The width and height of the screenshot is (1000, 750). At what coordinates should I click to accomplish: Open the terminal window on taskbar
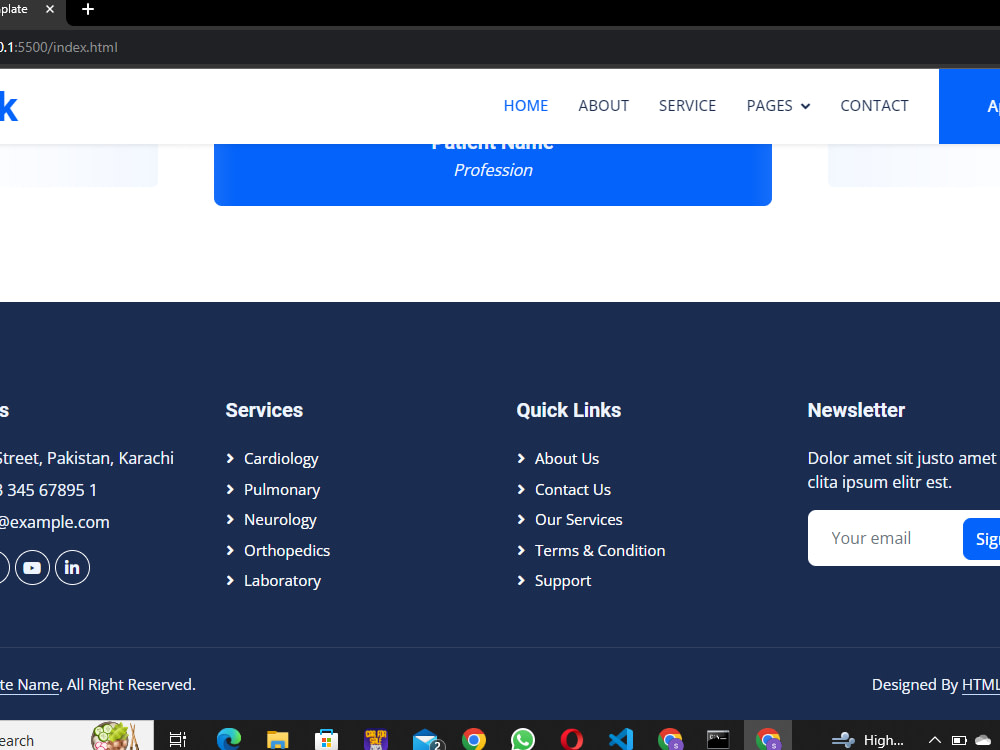coord(718,739)
